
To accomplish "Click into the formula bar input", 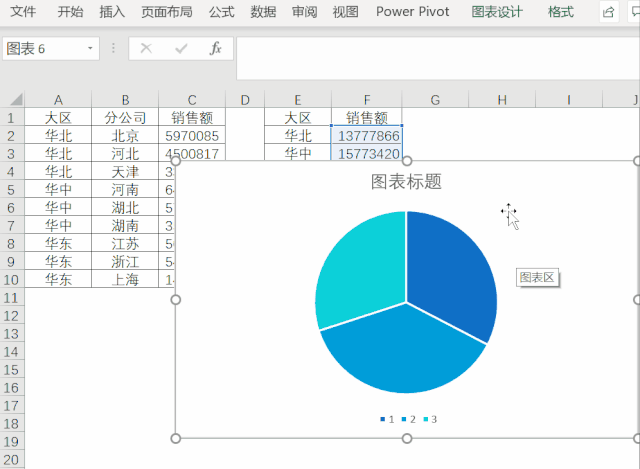I will point(438,58).
